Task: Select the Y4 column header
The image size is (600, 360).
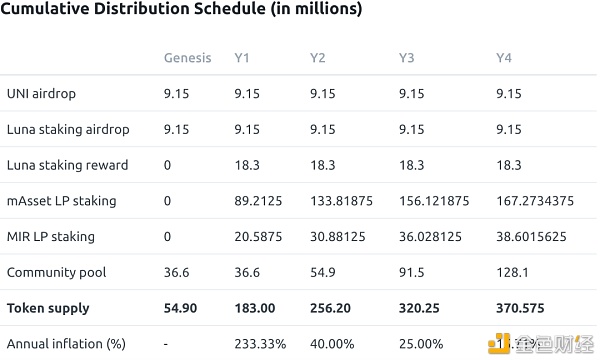Action: [504, 58]
